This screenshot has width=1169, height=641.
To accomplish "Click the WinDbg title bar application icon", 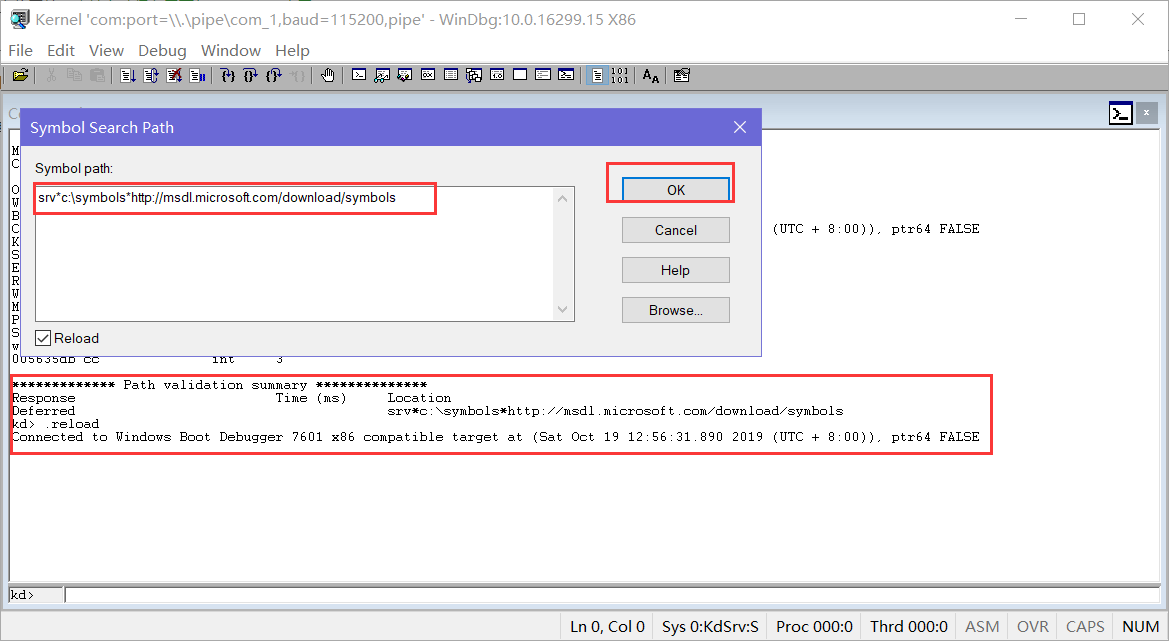I will tap(19, 19).
